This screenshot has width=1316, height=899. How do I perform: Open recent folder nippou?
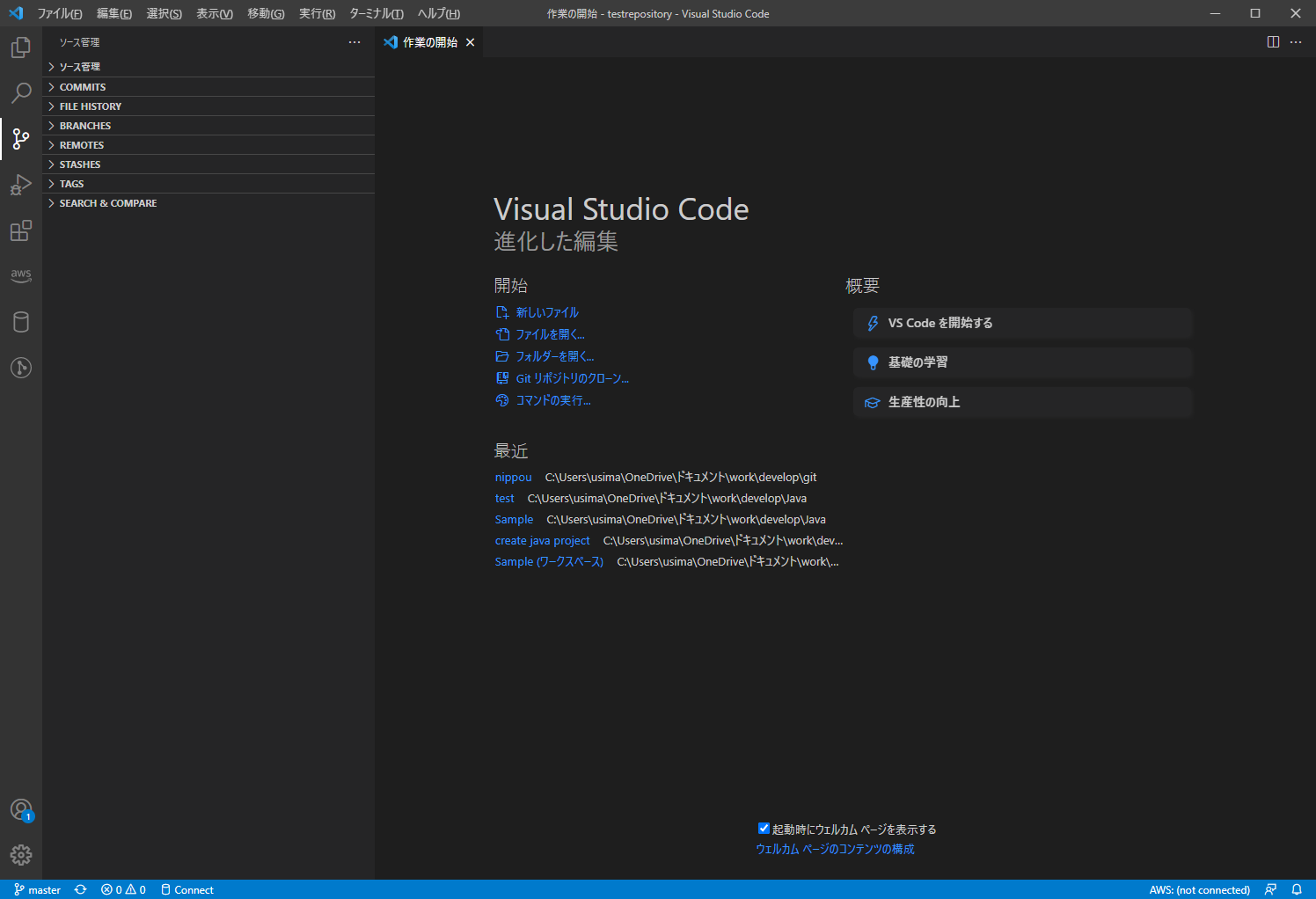click(x=513, y=477)
